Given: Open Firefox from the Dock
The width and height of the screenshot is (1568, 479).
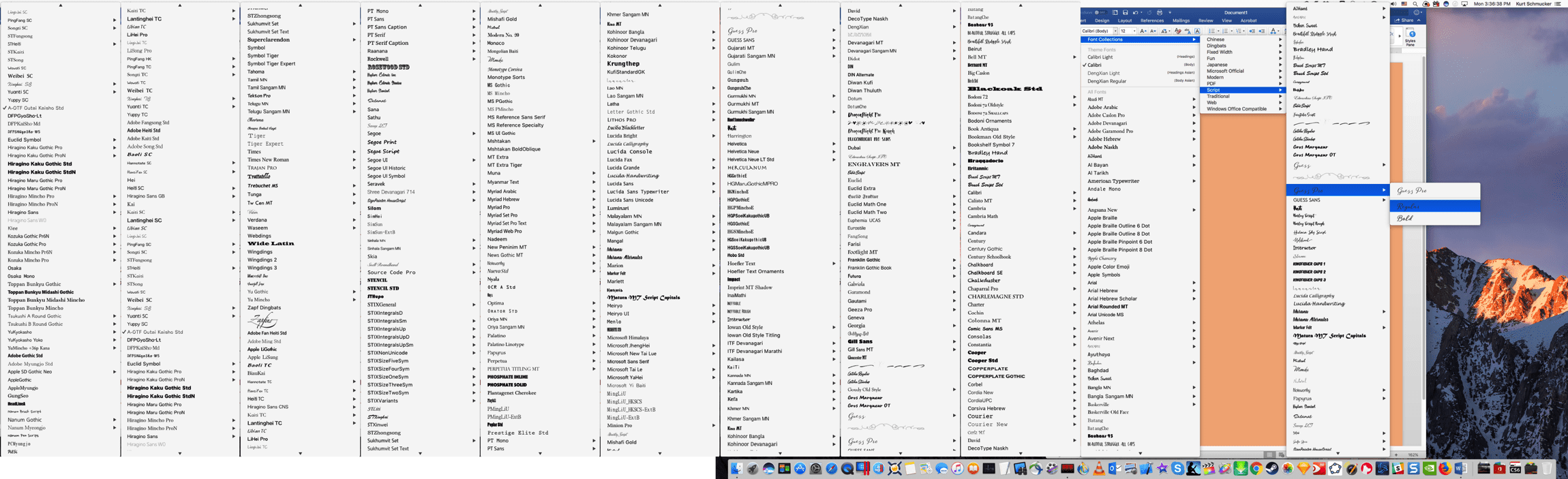Looking at the screenshot, I should pyautogui.click(x=1445, y=469).
